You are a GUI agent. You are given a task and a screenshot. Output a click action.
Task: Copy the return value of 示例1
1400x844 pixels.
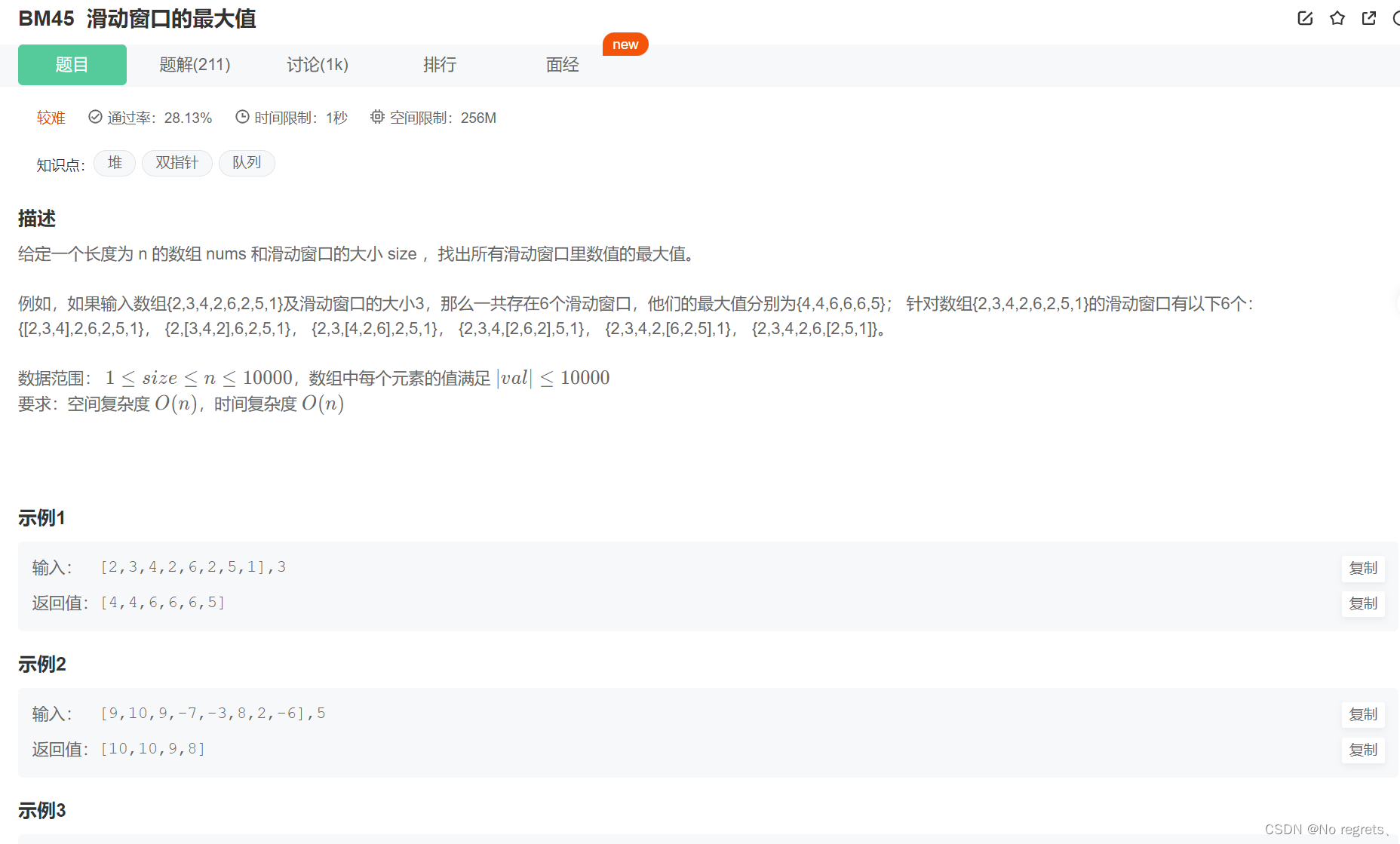pyautogui.click(x=1362, y=603)
